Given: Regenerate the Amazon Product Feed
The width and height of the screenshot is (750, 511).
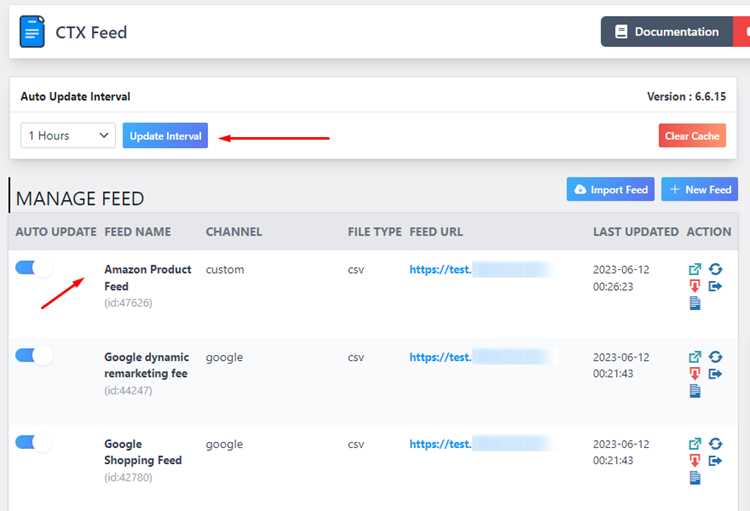Looking at the screenshot, I should click(716, 269).
